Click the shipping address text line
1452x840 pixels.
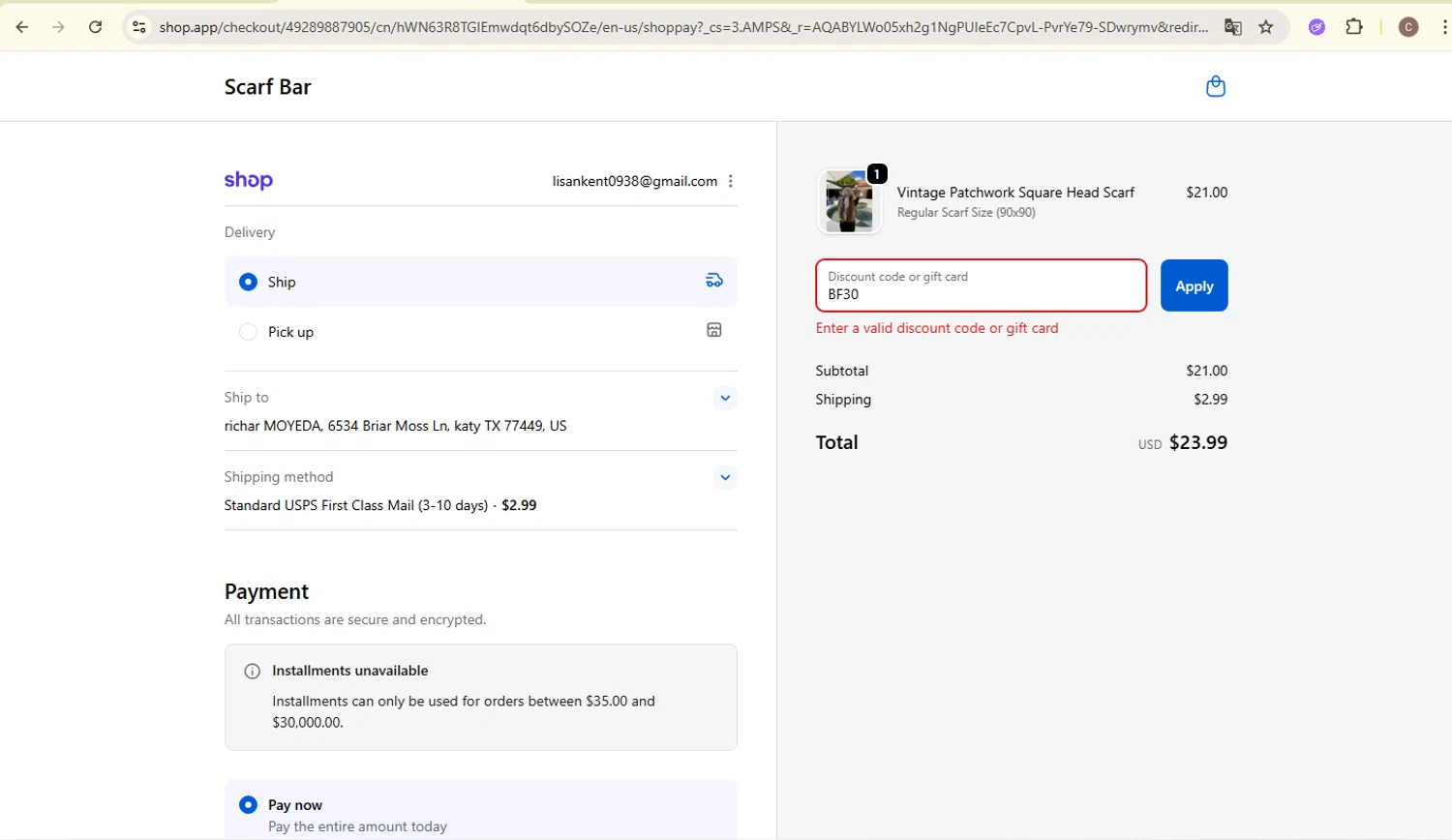tap(395, 426)
